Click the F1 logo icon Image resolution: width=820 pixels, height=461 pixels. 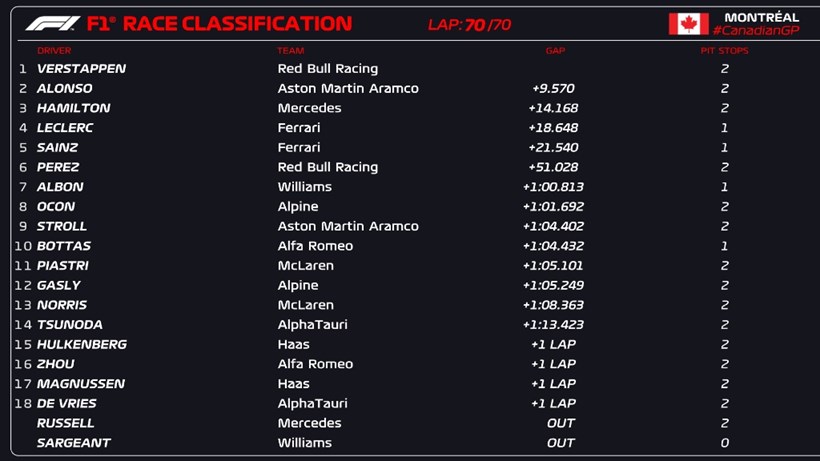pyautogui.click(x=52, y=23)
